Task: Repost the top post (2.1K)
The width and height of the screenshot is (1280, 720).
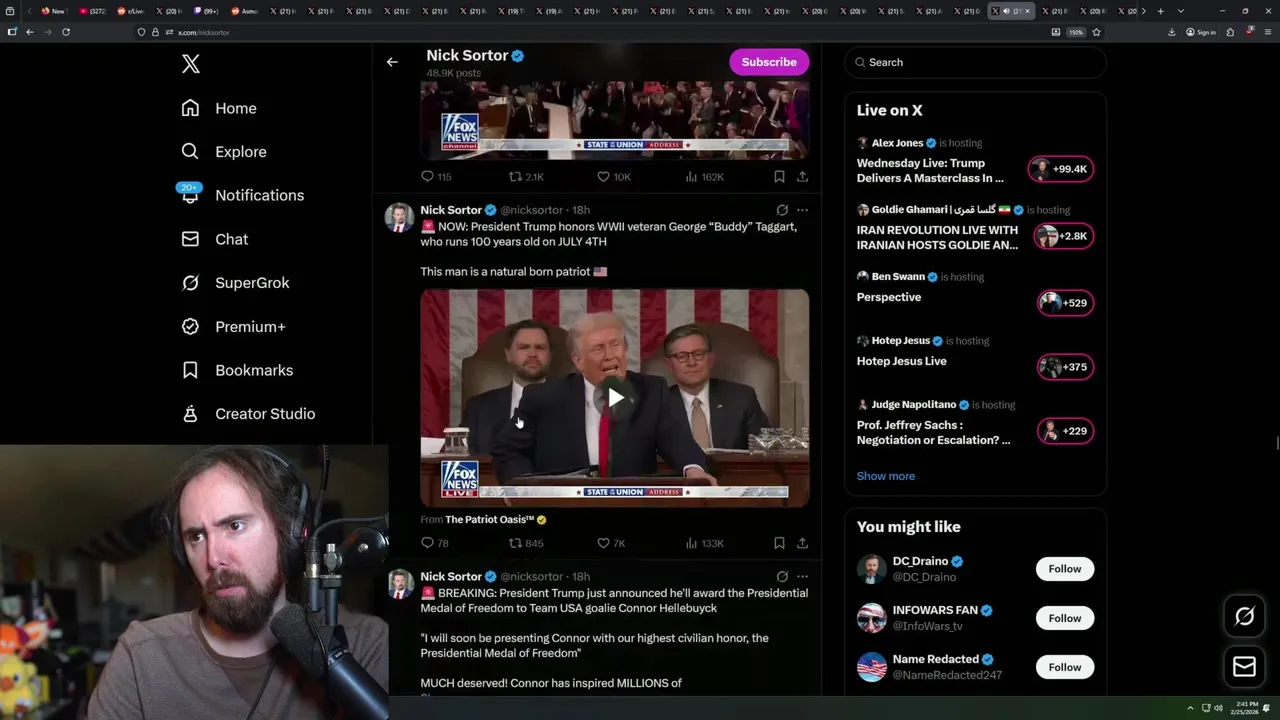Action: tap(526, 177)
